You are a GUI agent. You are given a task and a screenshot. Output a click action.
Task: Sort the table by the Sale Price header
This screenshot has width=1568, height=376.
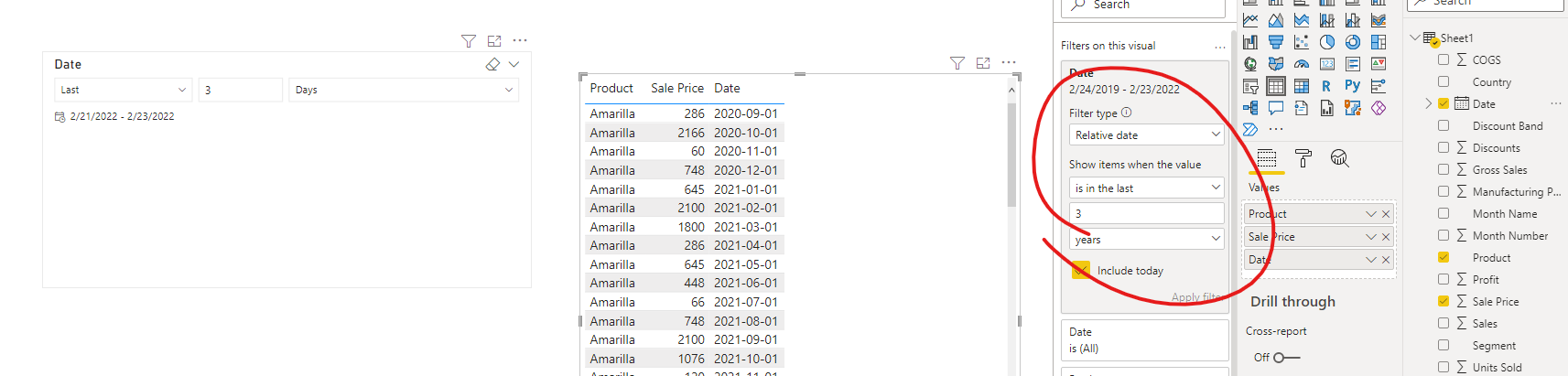(x=677, y=88)
